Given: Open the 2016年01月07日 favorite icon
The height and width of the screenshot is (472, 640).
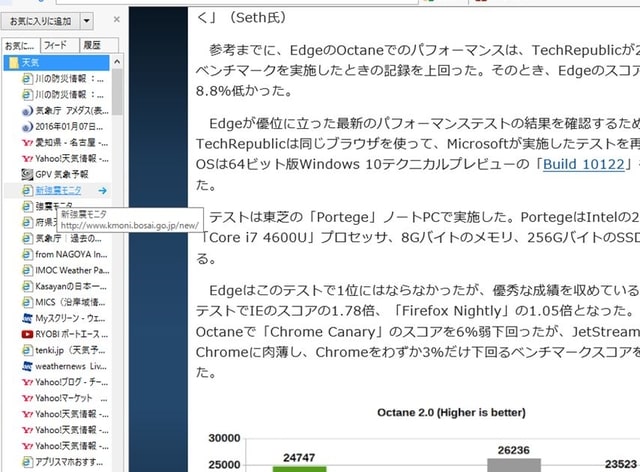Looking at the screenshot, I should (27, 127).
